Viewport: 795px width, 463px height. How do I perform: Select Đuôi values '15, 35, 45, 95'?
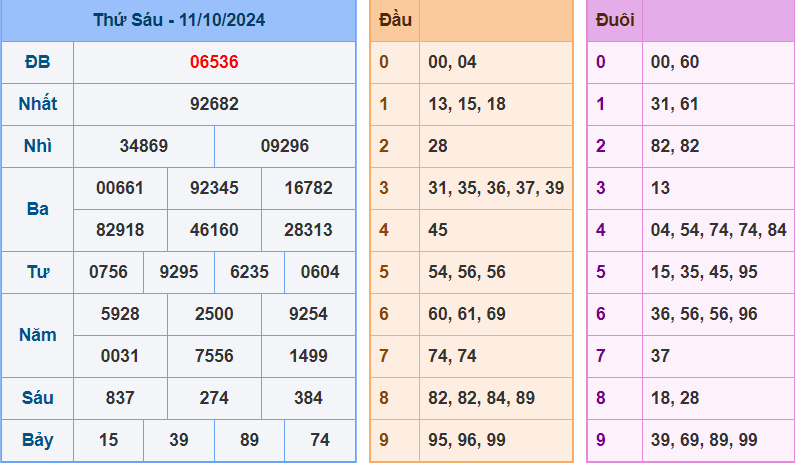click(704, 272)
